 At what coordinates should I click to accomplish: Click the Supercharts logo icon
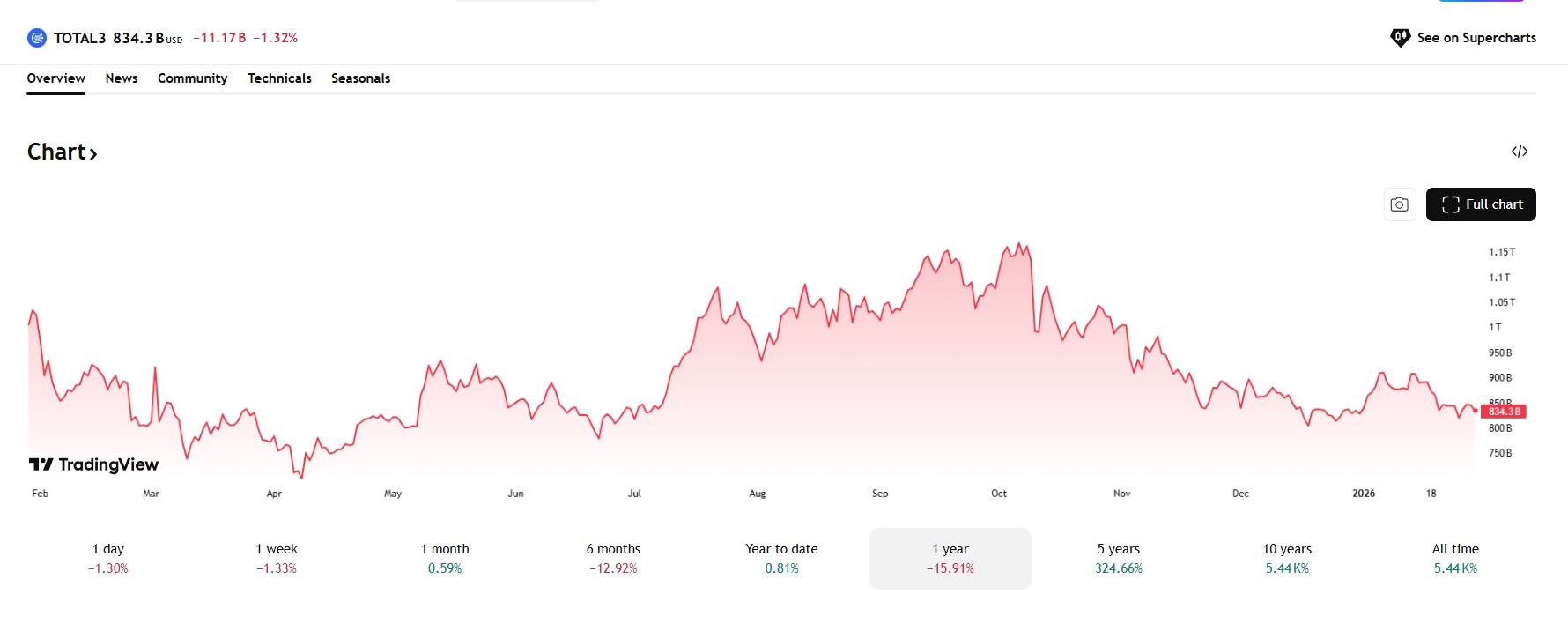[x=1400, y=38]
